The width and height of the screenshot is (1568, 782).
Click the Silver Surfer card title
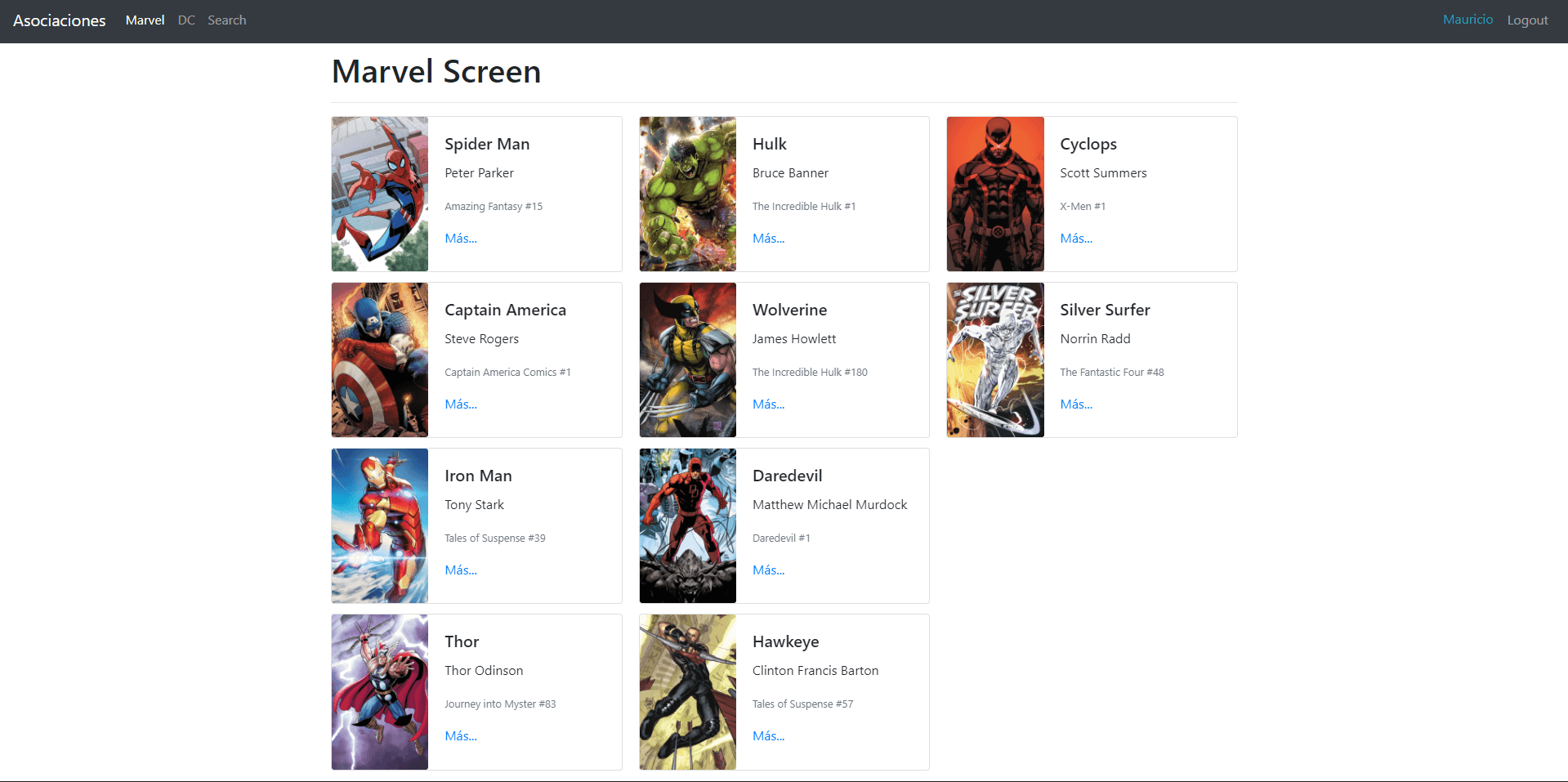1105,310
